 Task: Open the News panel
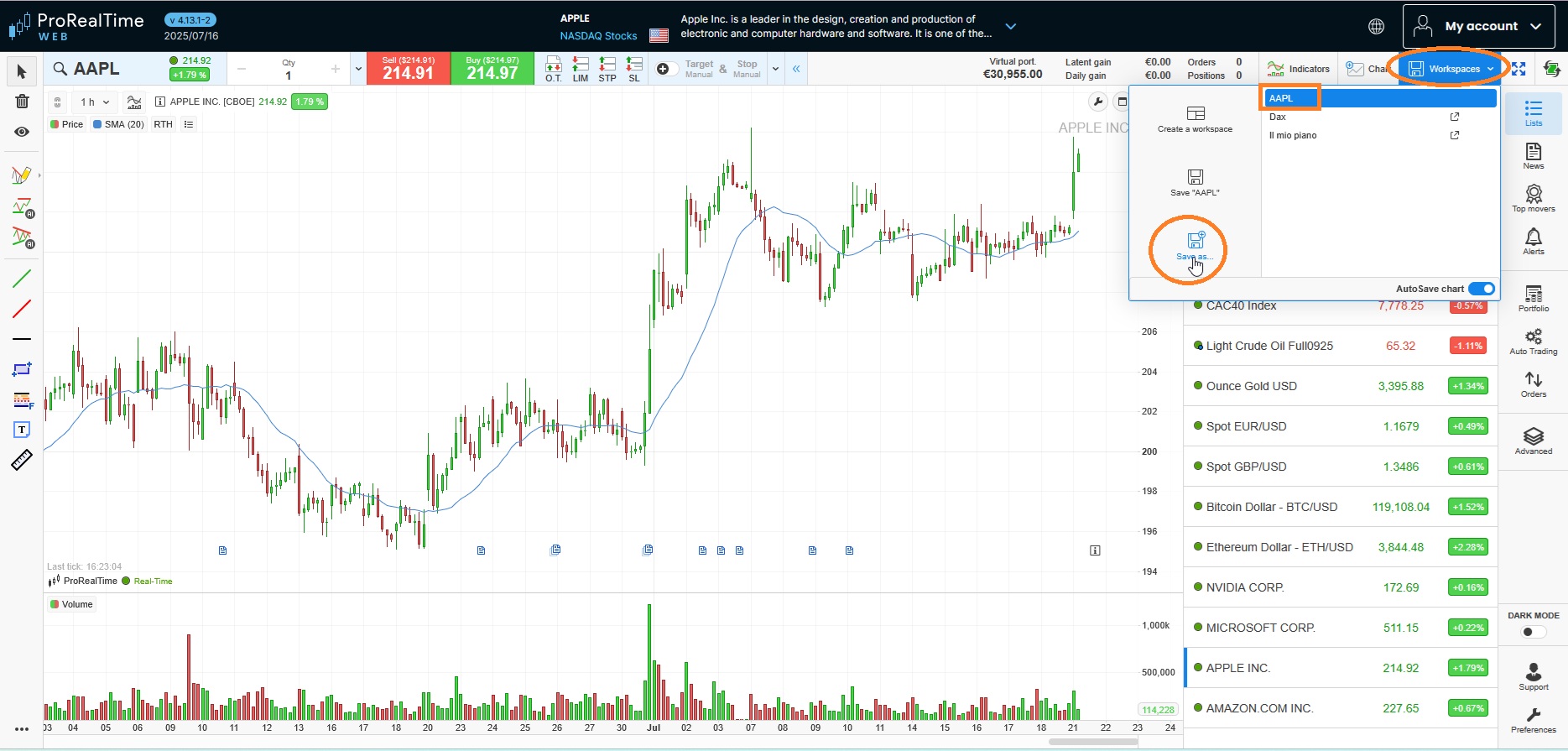(x=1534, y=156)
